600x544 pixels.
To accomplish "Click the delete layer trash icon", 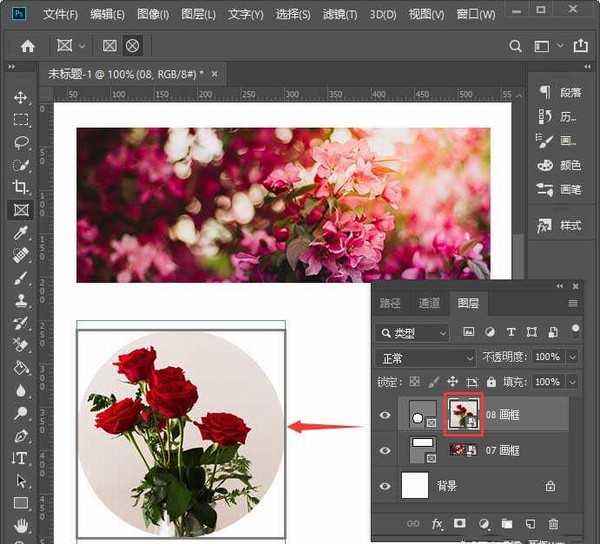I will point(553,523).
